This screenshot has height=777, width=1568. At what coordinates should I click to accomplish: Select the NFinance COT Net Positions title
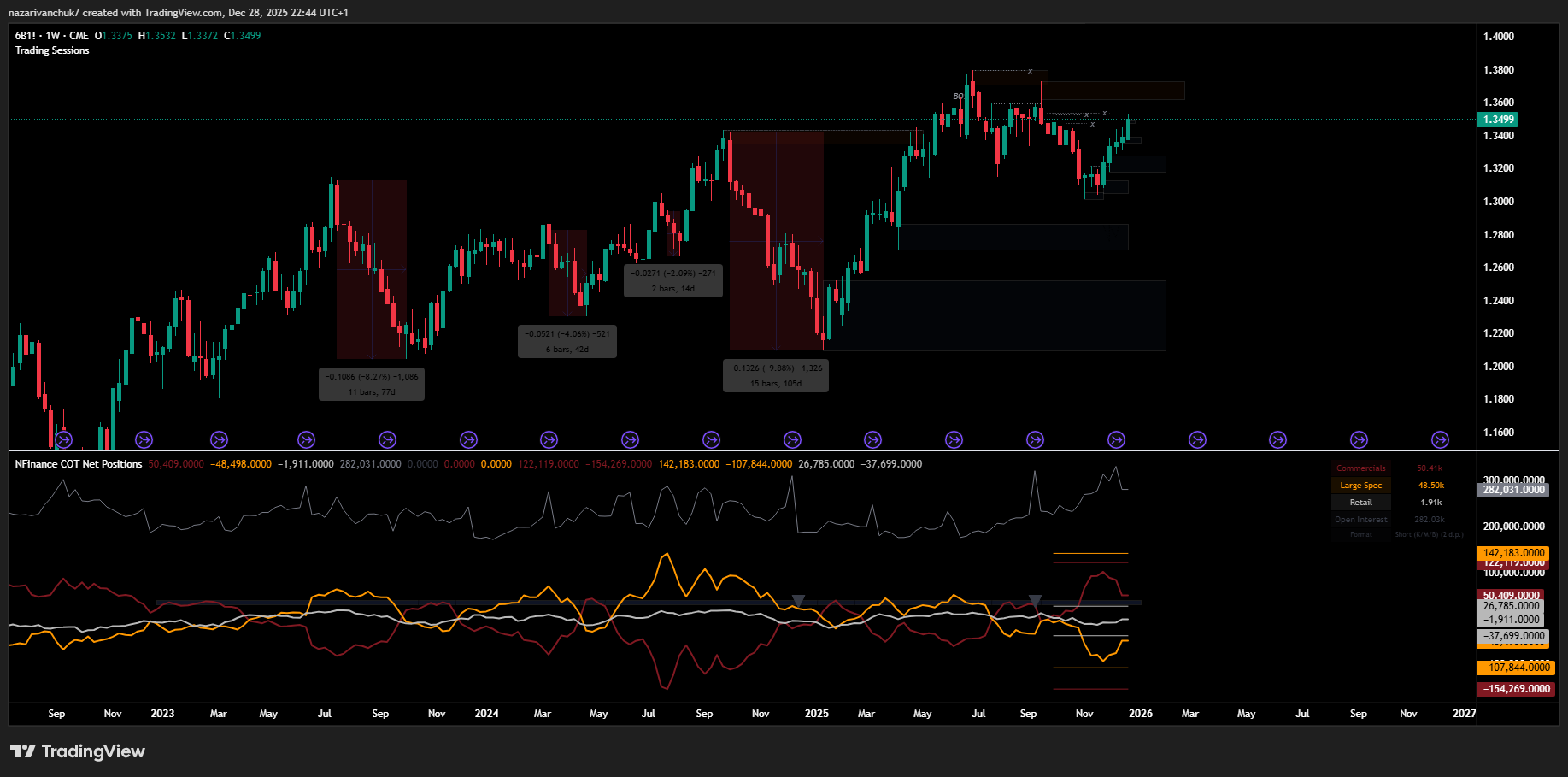(77, 463)
